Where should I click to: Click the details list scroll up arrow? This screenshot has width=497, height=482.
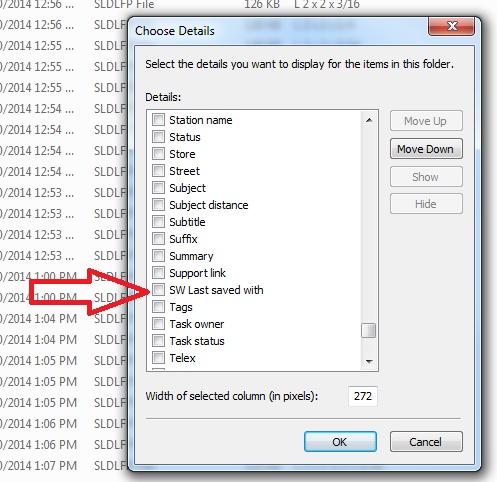click(x=369, y=120)
